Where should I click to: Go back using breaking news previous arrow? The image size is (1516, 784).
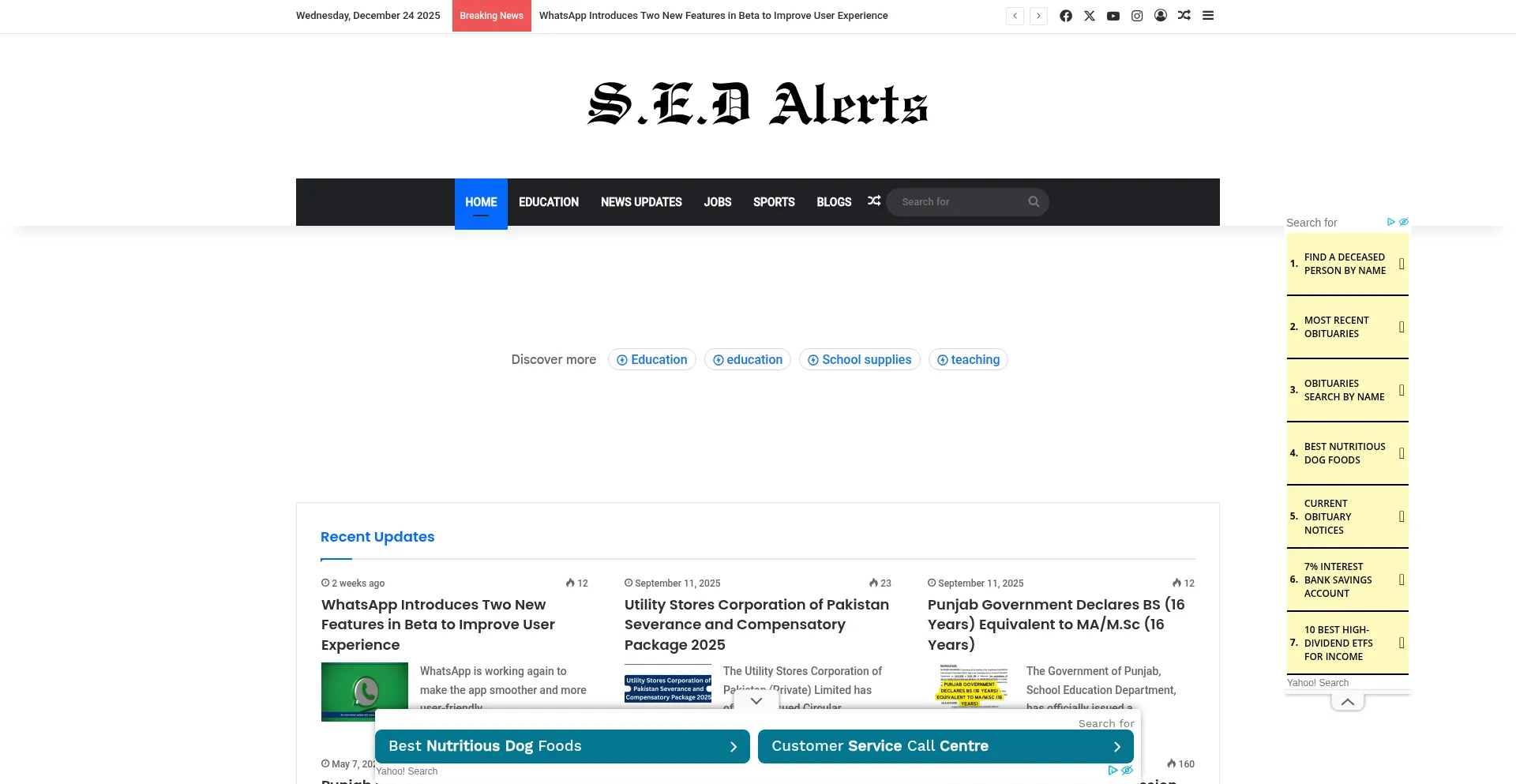pyautogui.click(x=1015, y=16)
